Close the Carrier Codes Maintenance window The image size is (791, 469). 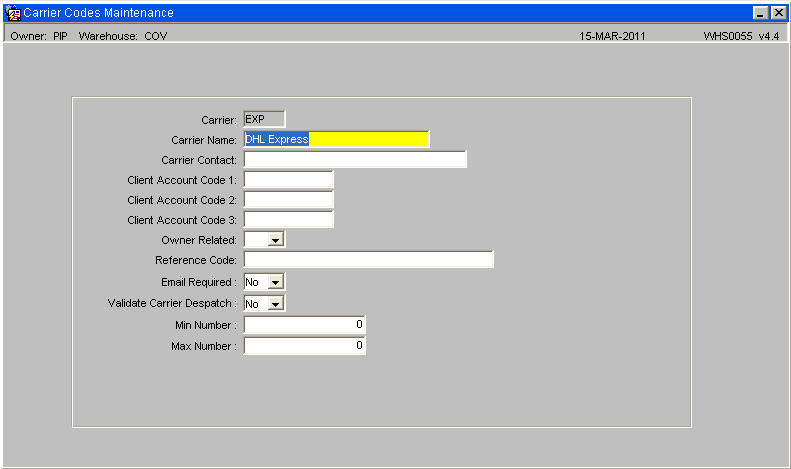[779, 13]
